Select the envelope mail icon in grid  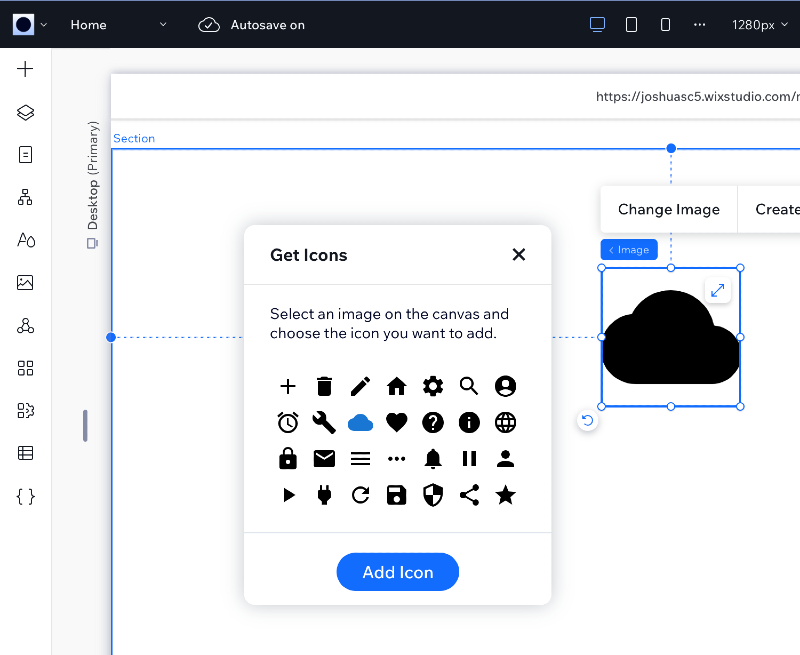(324, 459)
